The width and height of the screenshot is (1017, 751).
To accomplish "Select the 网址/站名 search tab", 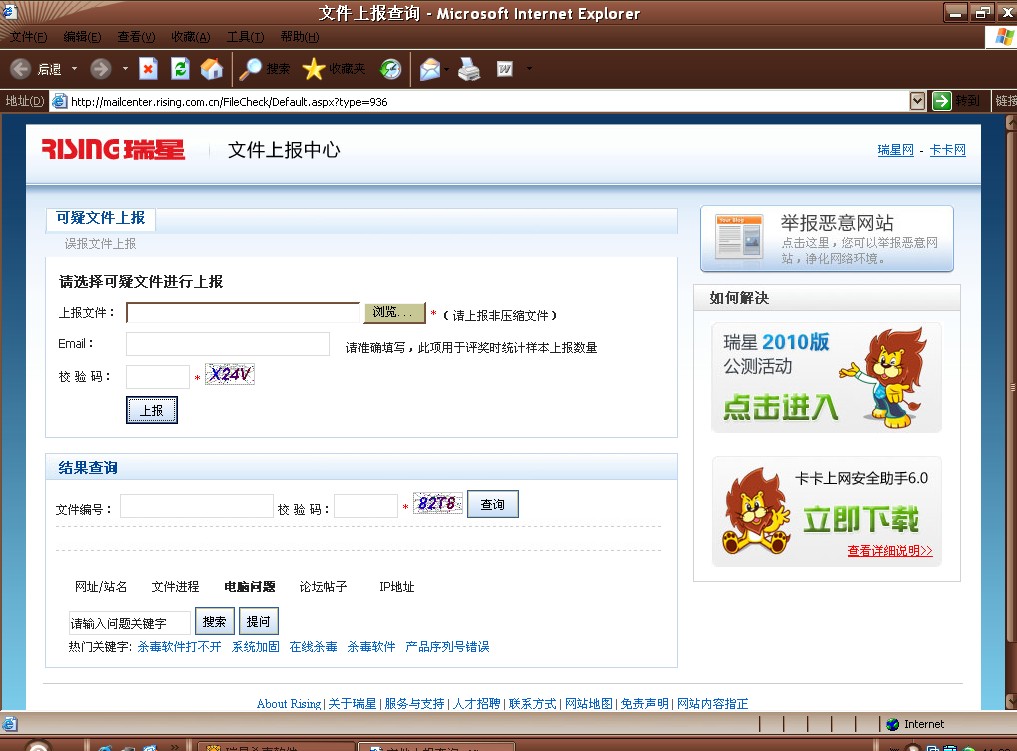I will tap(101, 587).
